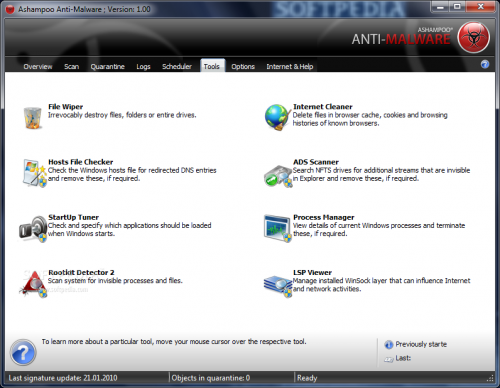The width and height of the screenshot is (500, 388).
Task: Go to the Quarantine tab
Action: [108, 67]
